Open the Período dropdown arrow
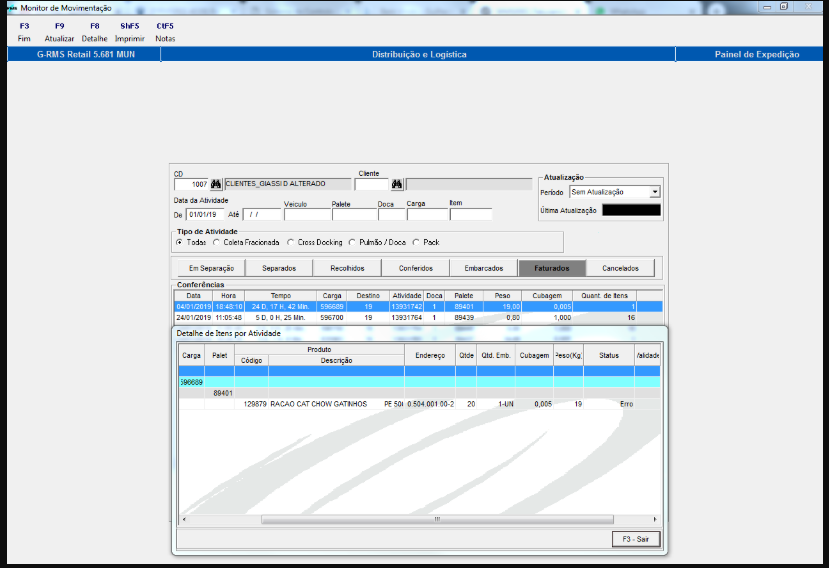The image size is (829, 568). (x=655, y=192)
